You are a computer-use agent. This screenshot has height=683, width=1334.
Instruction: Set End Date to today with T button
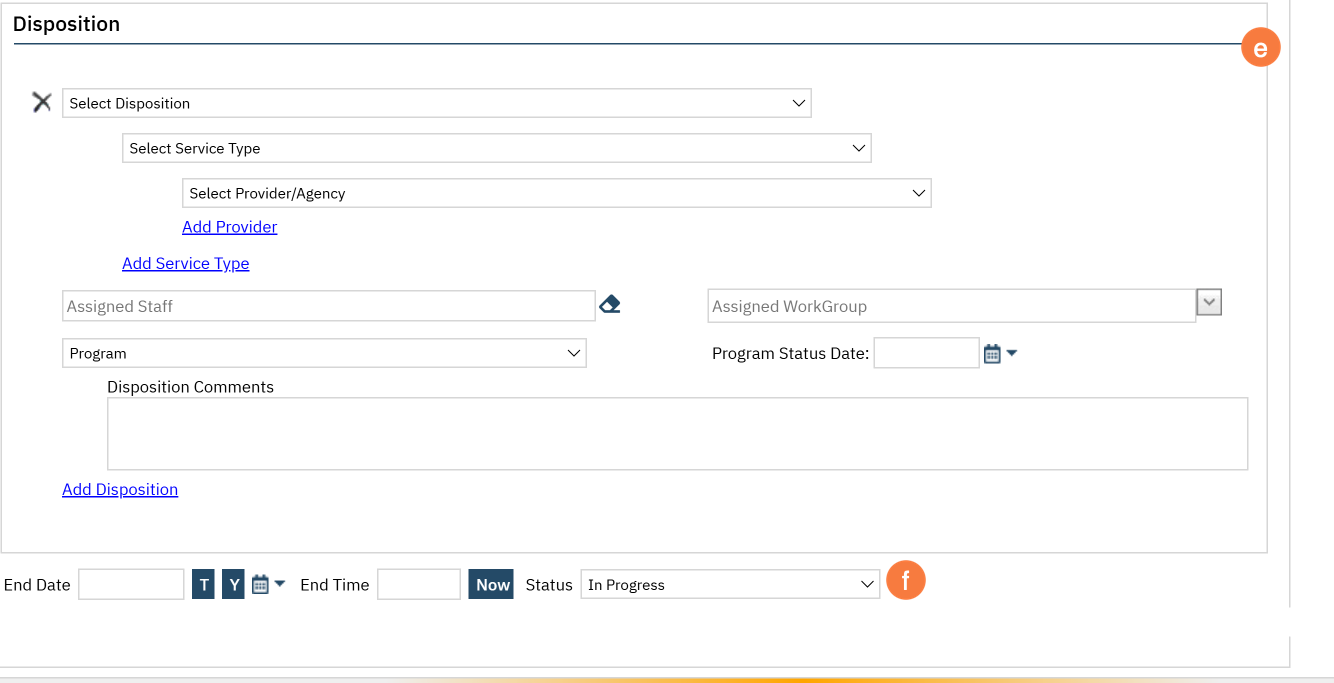point(204,585)
